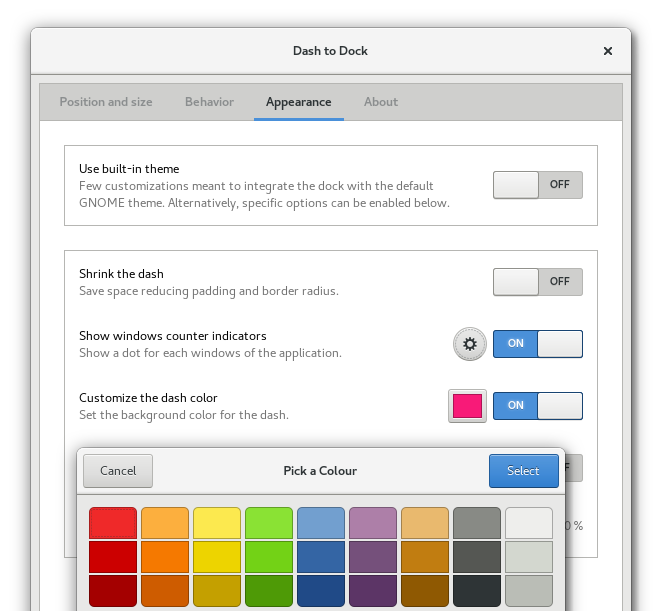Viewport: 672px width, 611px height.
Task: Select the pale grey swatch in middle row
Action: [x=529, y=557]
